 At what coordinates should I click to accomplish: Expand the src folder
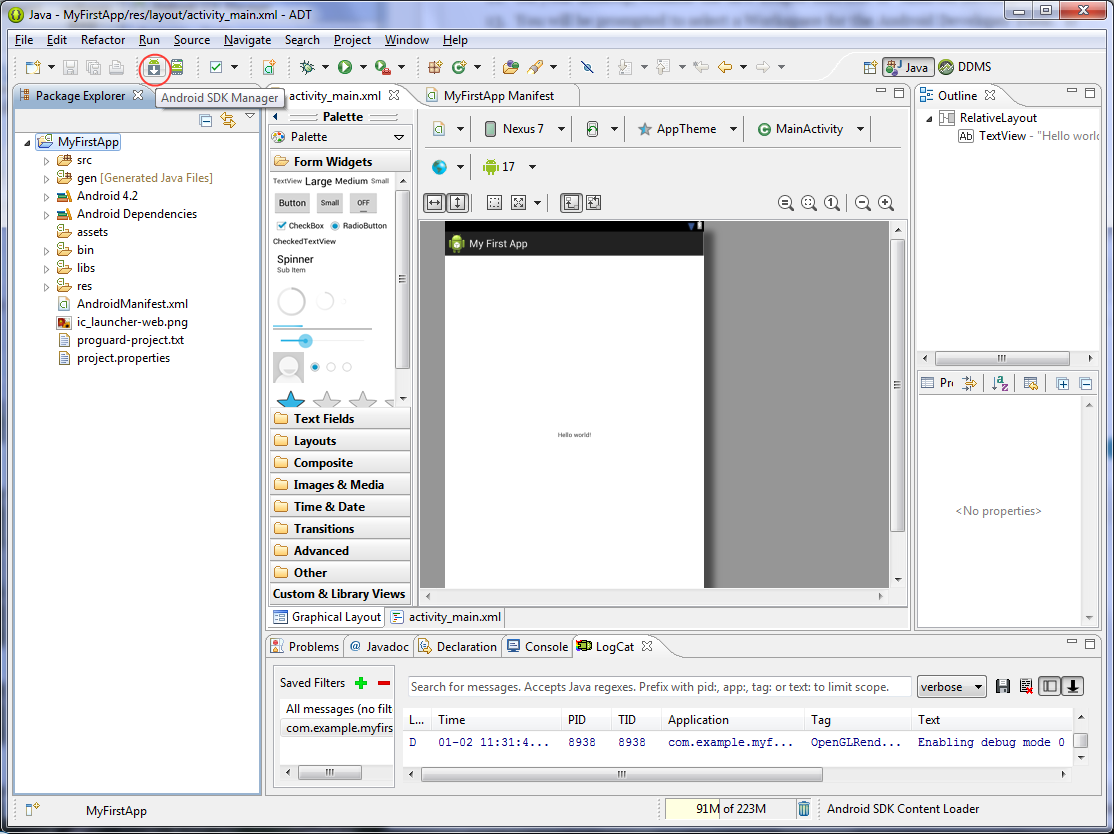tap(46, 161)
